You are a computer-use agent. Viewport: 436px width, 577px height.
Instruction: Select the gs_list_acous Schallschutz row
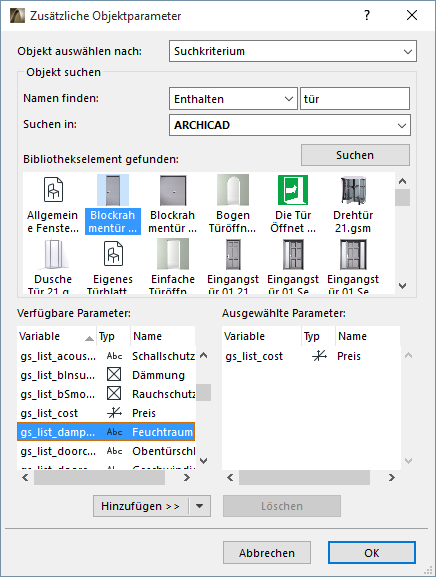point(106,356)
